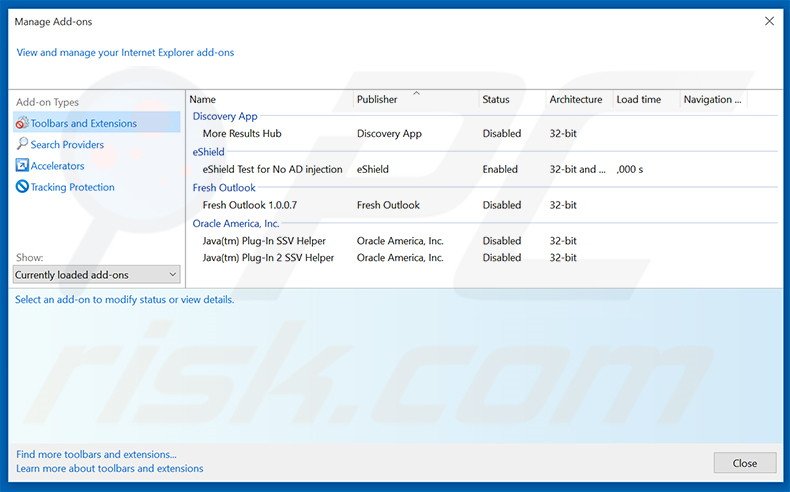Select Toolbars and Extensions add-on type

[96, 123]
